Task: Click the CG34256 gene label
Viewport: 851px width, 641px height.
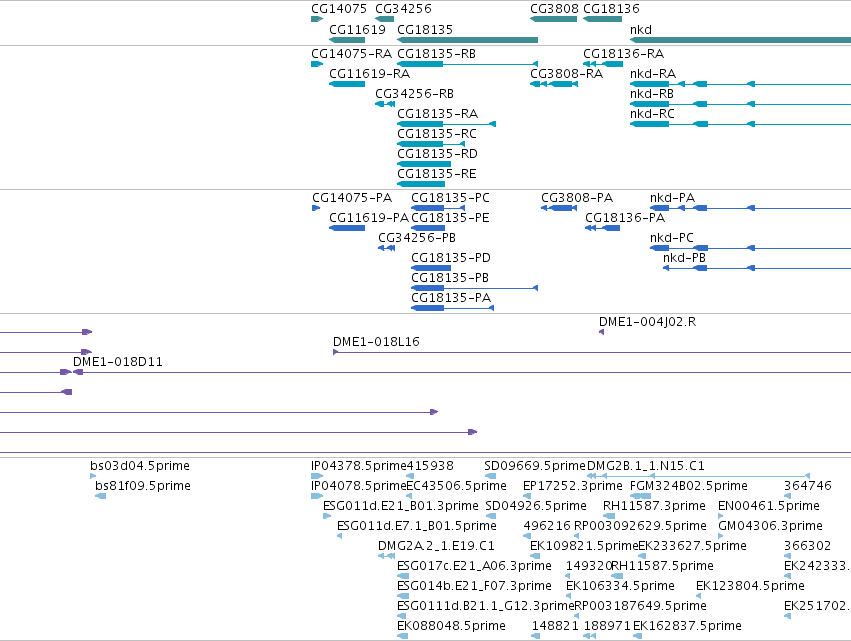Action: pyautogui.click(x=403, y=9)
